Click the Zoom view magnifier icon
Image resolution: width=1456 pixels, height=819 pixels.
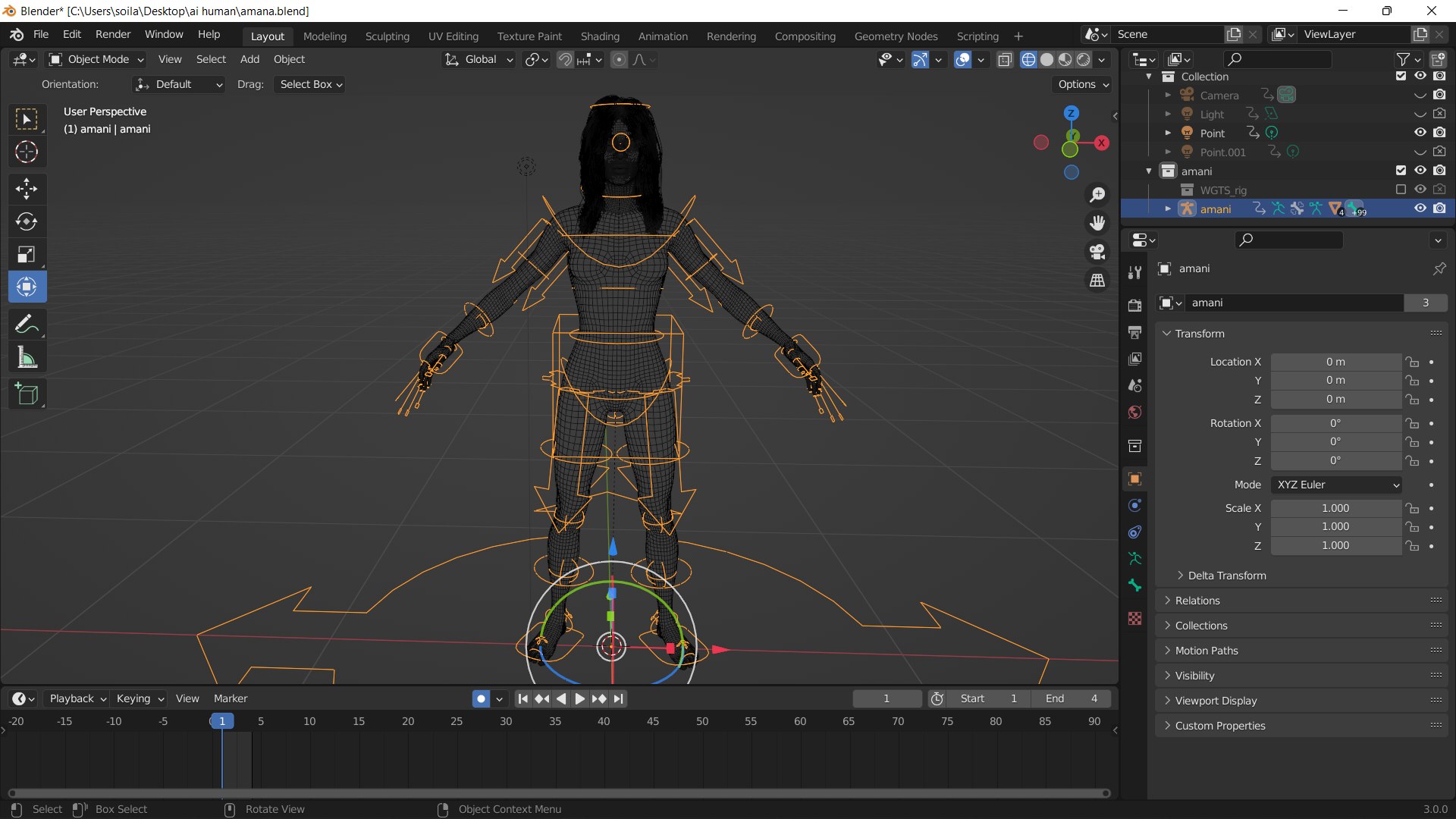1097,195
